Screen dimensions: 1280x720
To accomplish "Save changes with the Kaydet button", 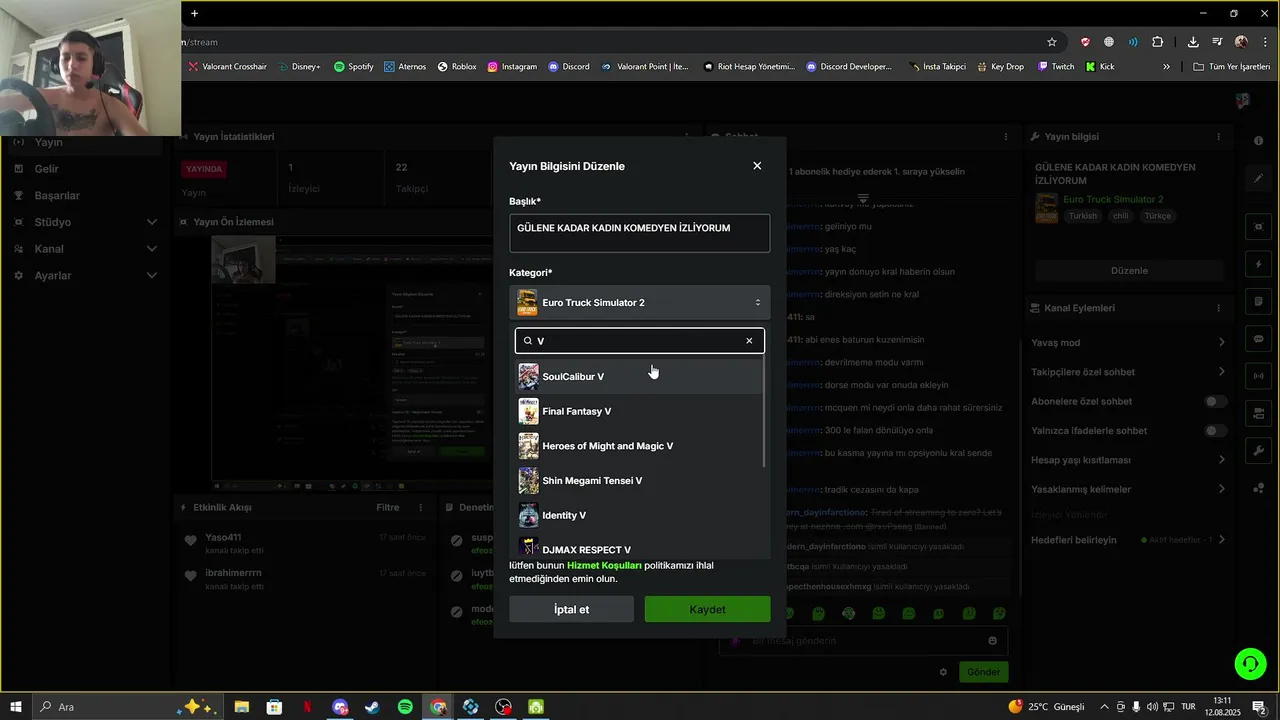I will click(707, 609).
